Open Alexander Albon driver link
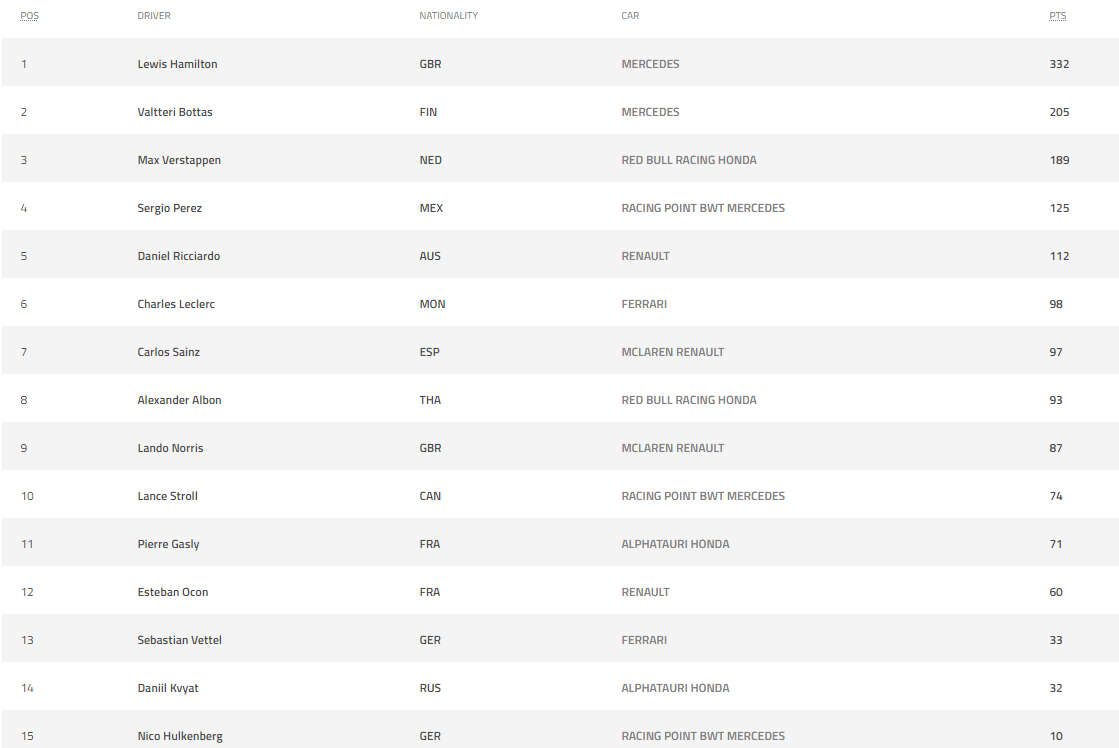The image size is (1119, 748). (x=179, y=400)
